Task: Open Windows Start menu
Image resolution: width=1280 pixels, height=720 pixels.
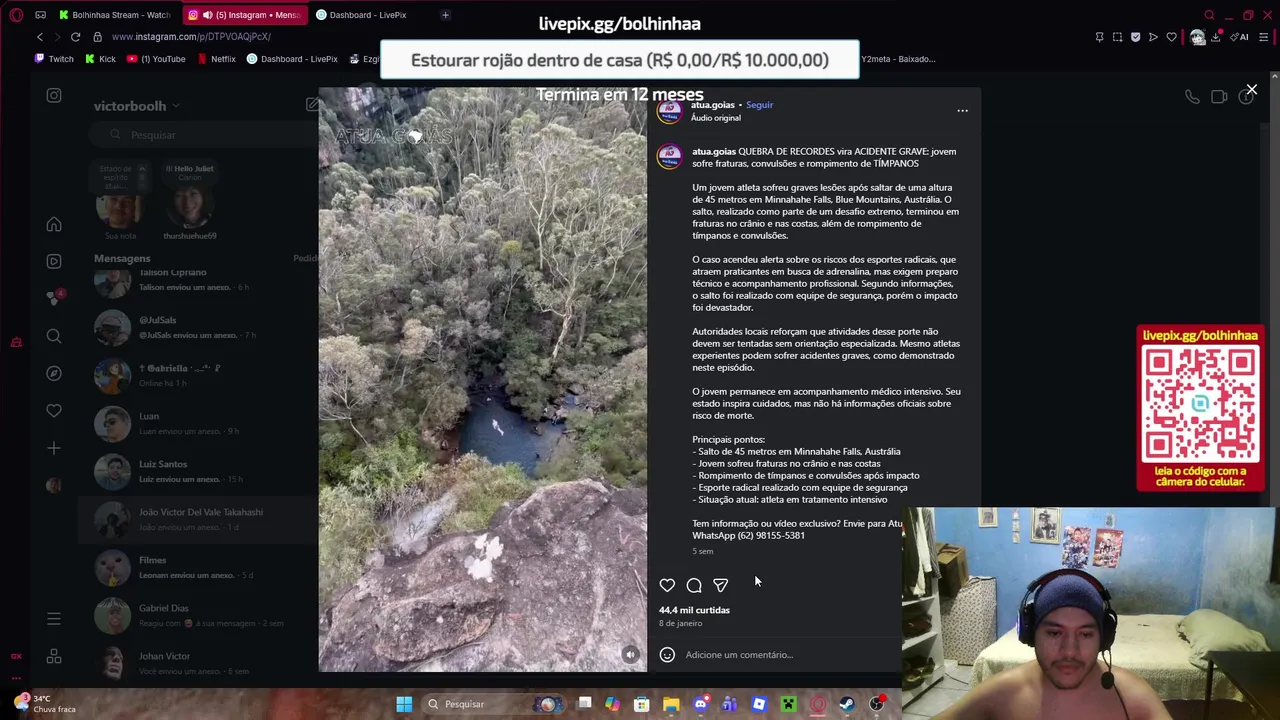Action: pos(404,704)
